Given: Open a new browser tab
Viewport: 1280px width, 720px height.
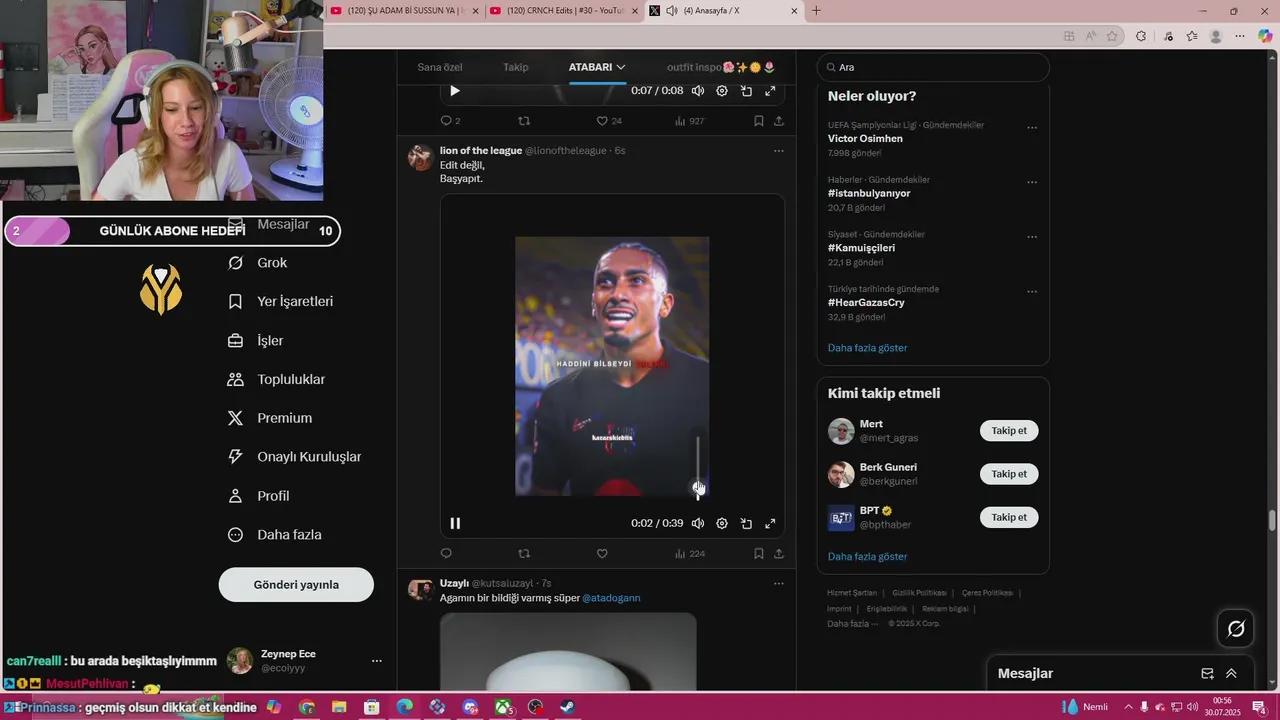Looking at the screenshot, I should pos(816,11).
